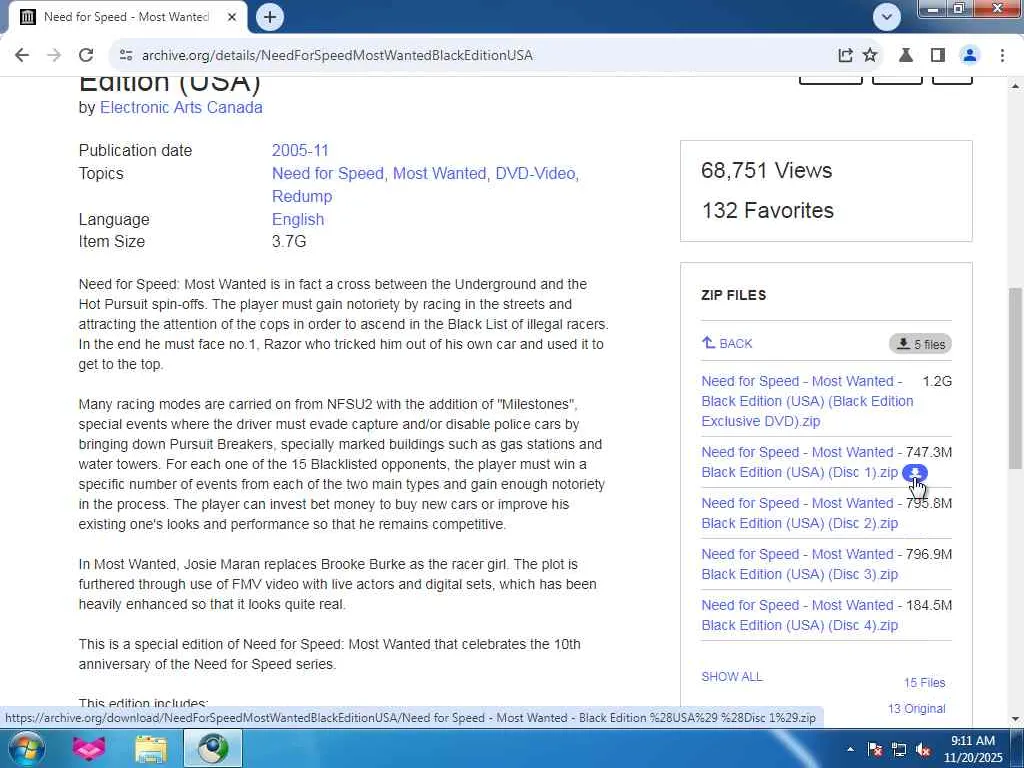Open the Chrome three-dot menu
Viewport: 1024px width, 768px height.
click(1002, 56)
